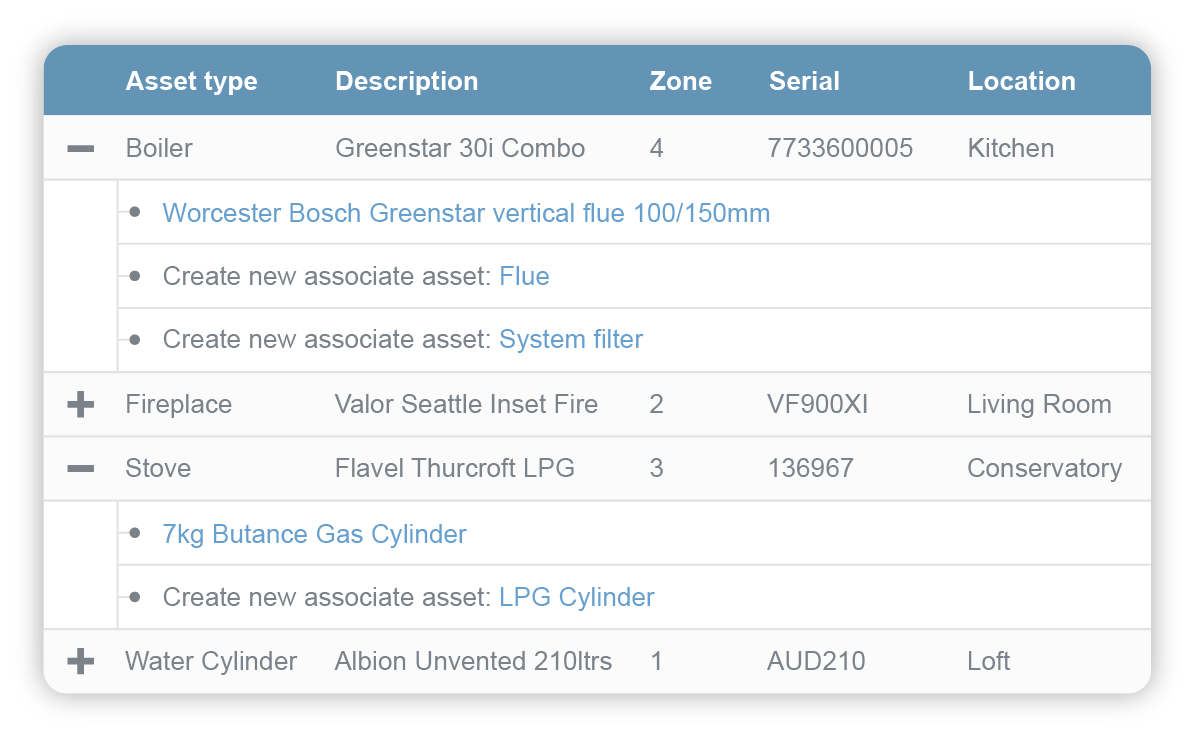Screen dimensions: 1200x744
Task: Click the plus icon beside Water Cylinder
Action: coord(80,661)
